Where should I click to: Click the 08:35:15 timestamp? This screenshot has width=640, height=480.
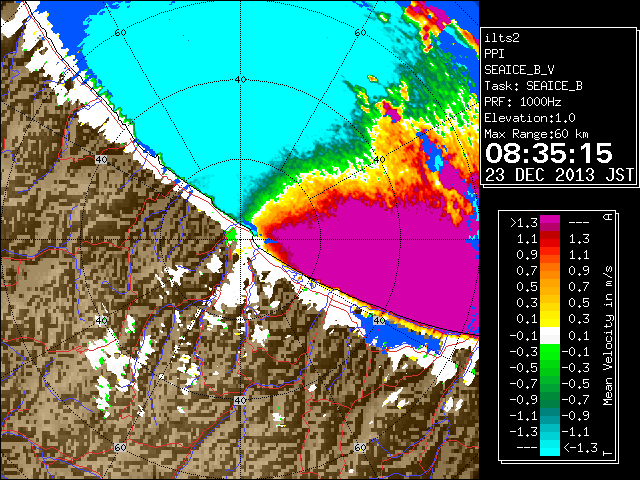click(x=549, y=153)
